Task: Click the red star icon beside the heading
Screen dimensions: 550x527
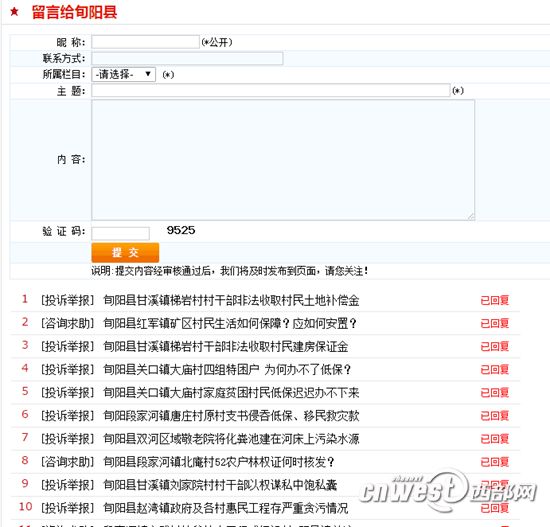Action: 14,12
